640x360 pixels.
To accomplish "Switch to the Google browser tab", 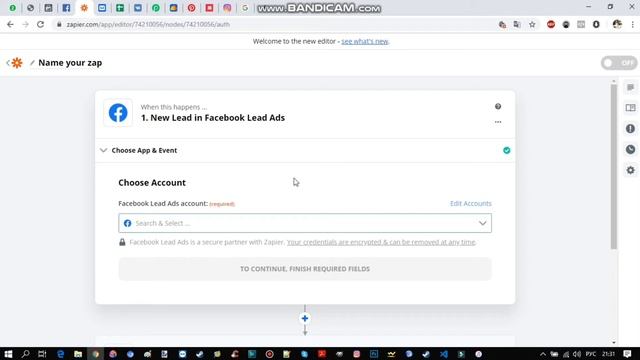I will click(245, 8).
